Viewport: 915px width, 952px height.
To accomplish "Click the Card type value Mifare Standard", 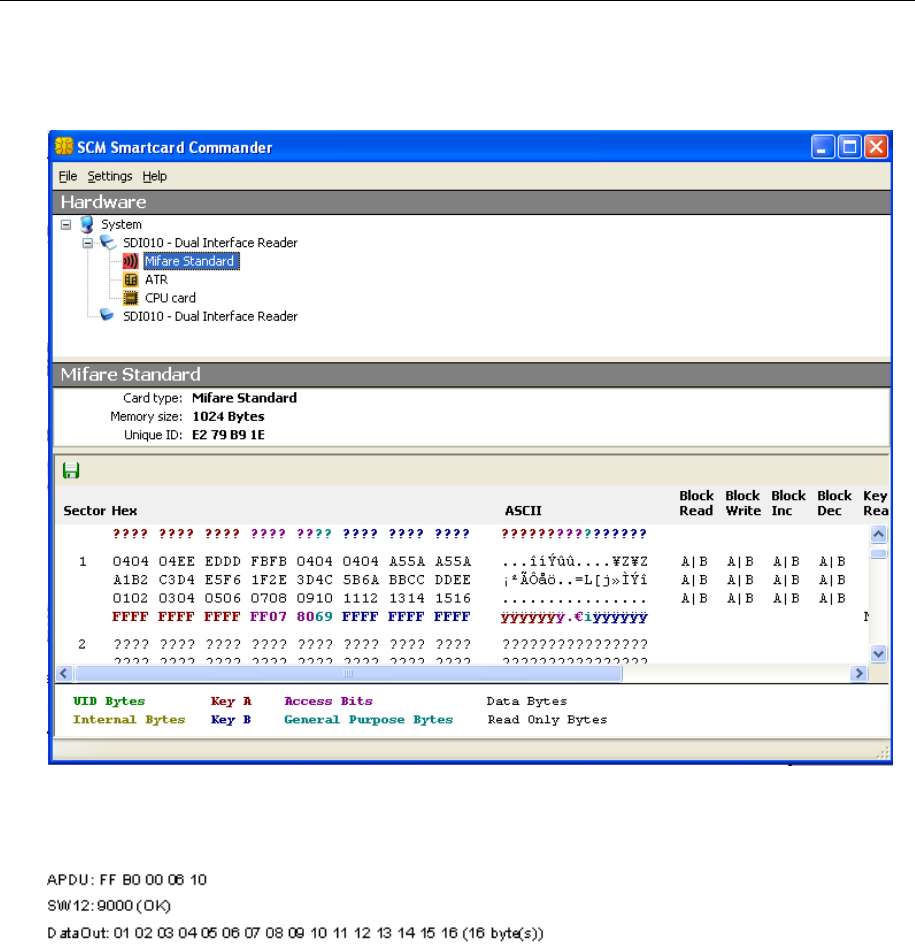I will 244,398.
